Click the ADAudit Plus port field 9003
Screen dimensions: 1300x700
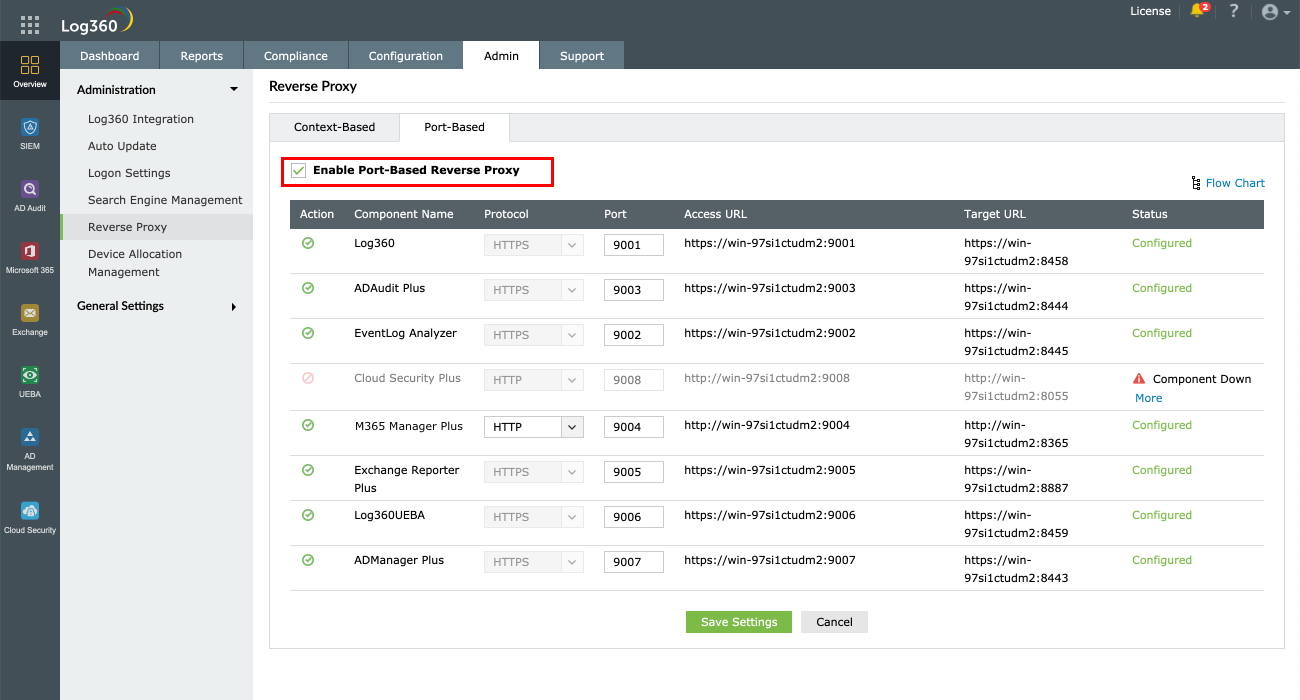[634, 290]
